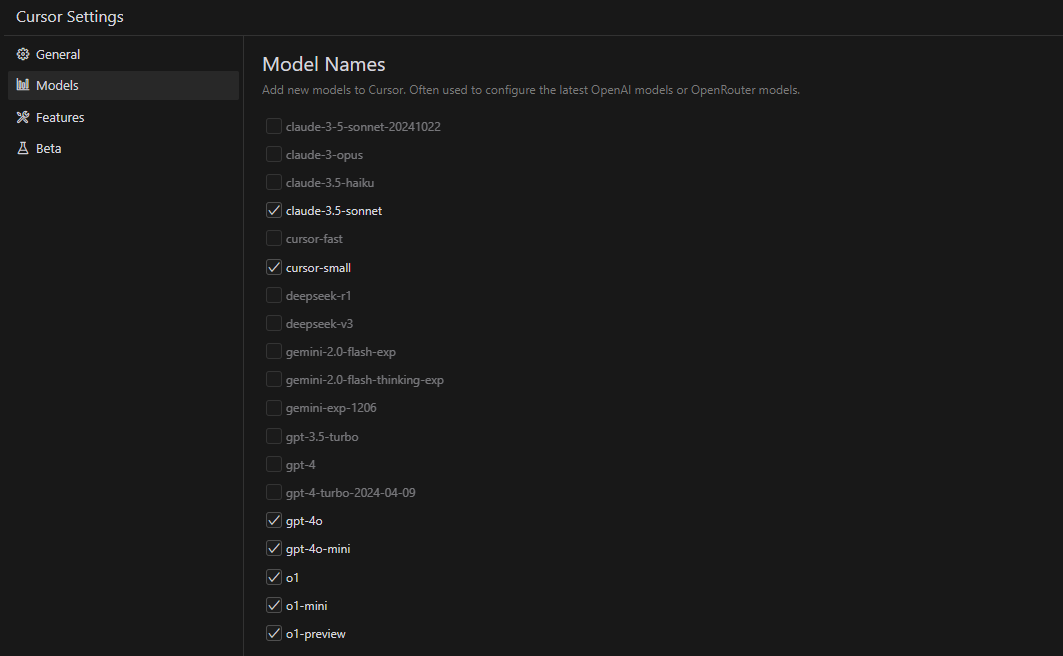This screenshot has height=656, width=1063.
Task: Check the claude-3.5-haiku checkbox
Action: pos(274,182)
